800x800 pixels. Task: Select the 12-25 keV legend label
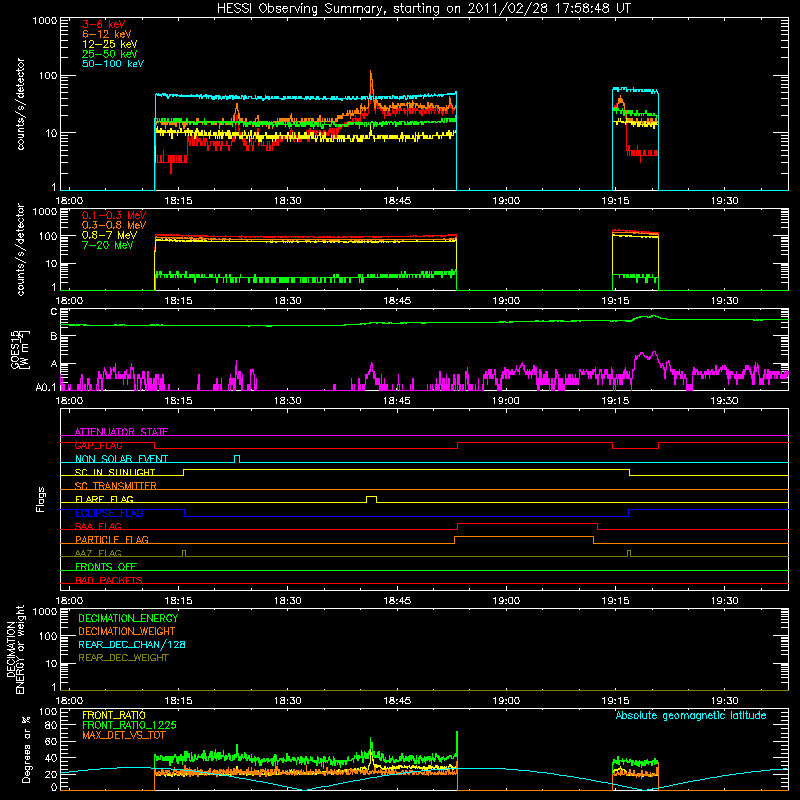(110, 44)
